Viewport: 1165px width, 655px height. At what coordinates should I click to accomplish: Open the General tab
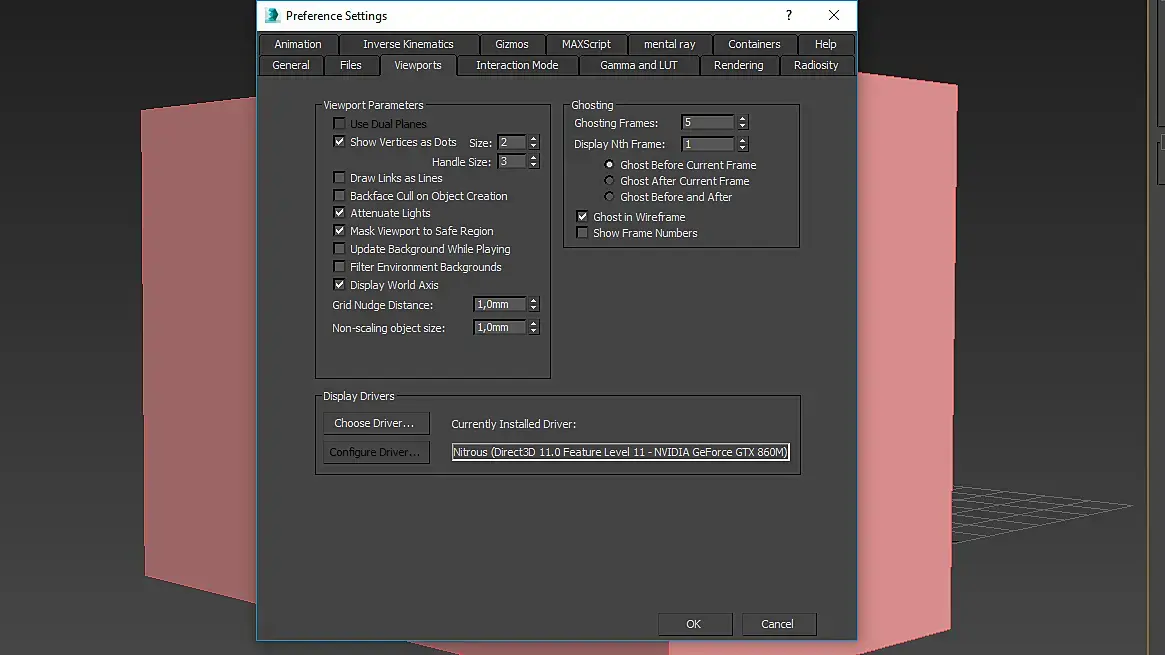[x=291, y=65]
